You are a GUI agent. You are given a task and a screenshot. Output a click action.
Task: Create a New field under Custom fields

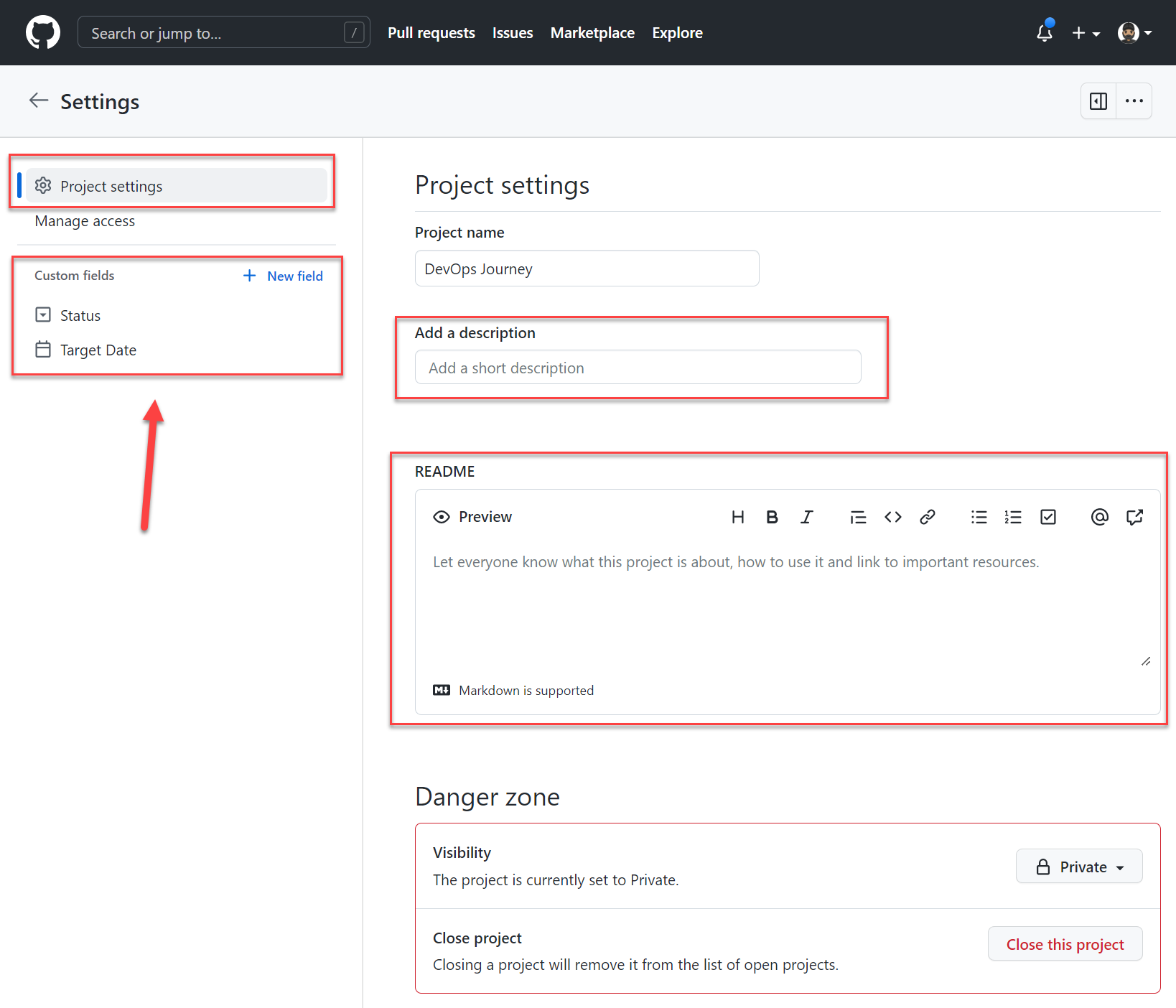(283, 275)
